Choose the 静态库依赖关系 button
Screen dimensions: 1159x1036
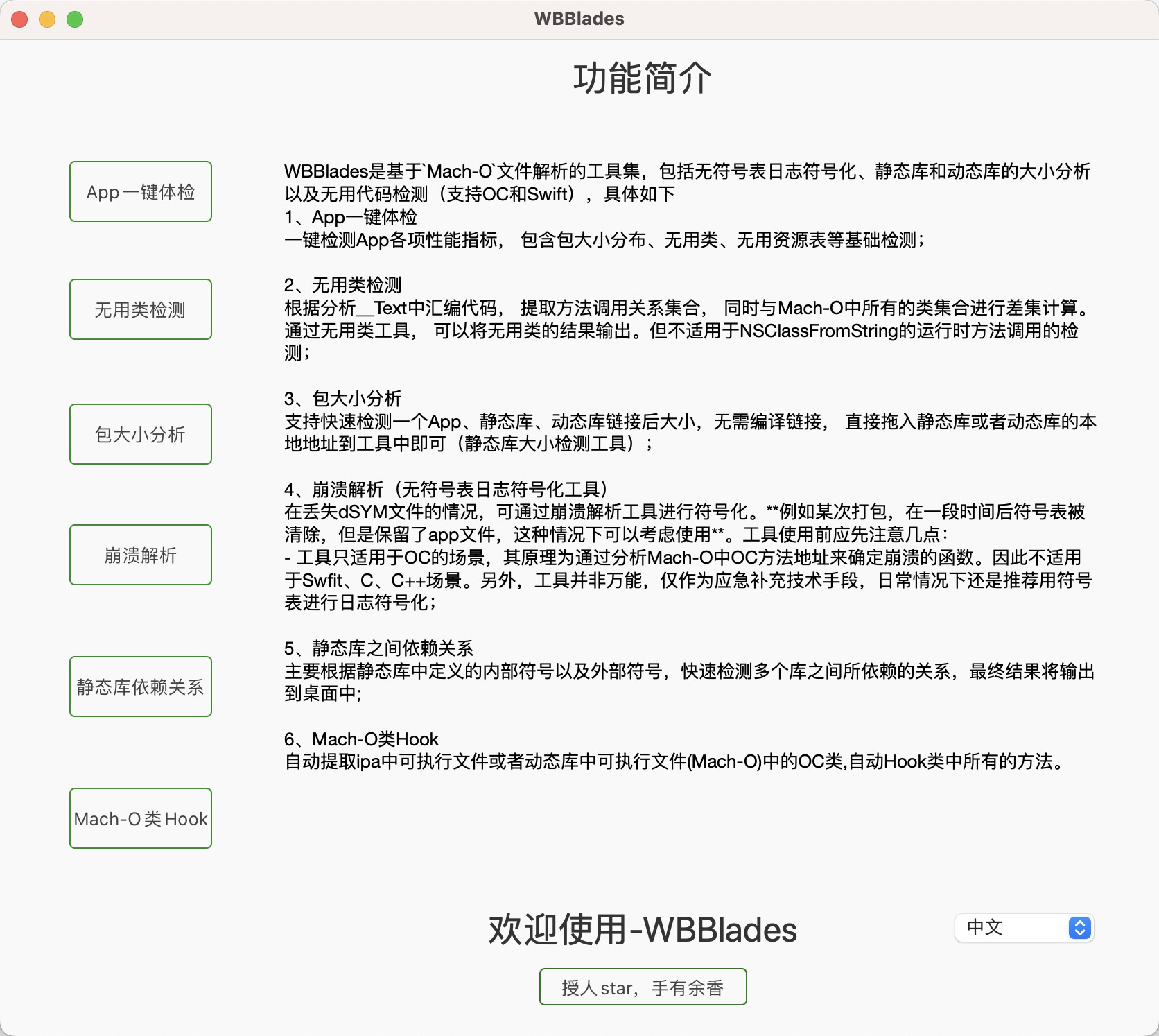(141, 687)
